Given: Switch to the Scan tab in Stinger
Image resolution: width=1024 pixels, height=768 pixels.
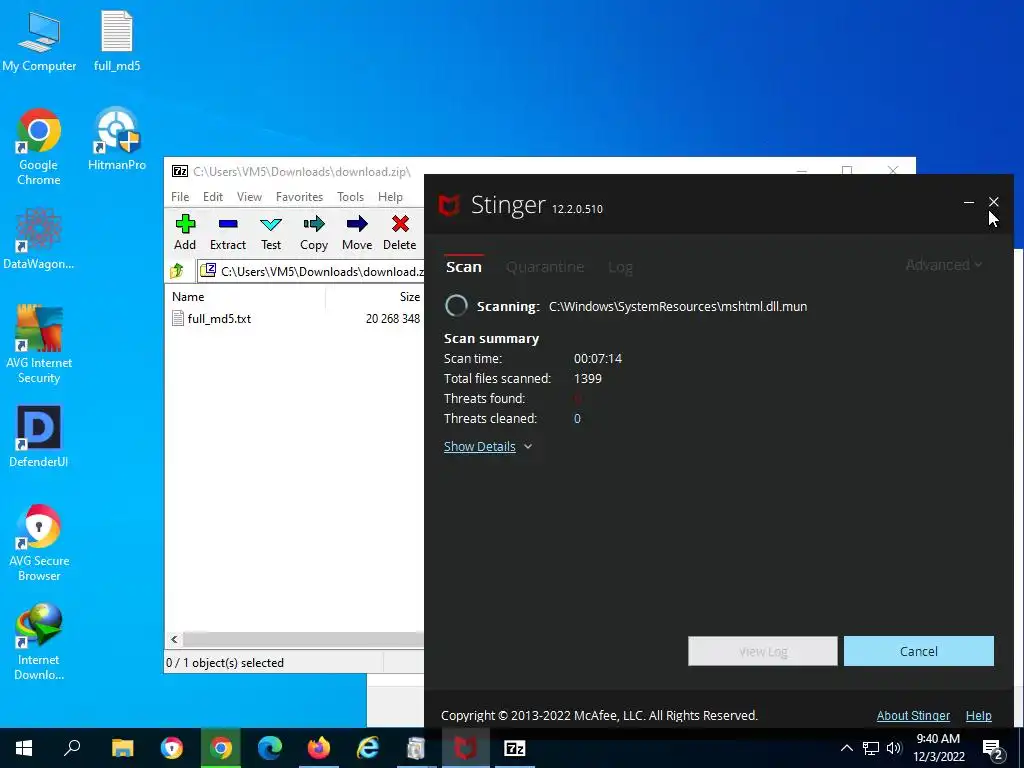Looking at the screenshot, I should pyautogui.click(x=464, y=266).
